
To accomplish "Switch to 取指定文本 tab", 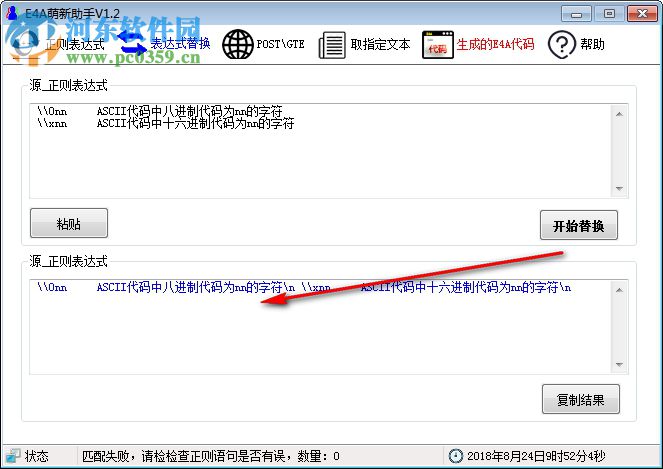I will [x=381, y=44].
